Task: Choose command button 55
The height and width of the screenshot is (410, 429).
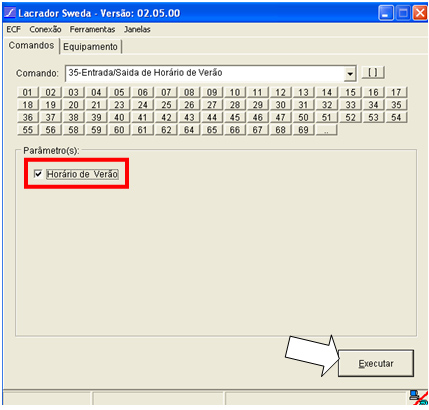Action: pos(28,130)
